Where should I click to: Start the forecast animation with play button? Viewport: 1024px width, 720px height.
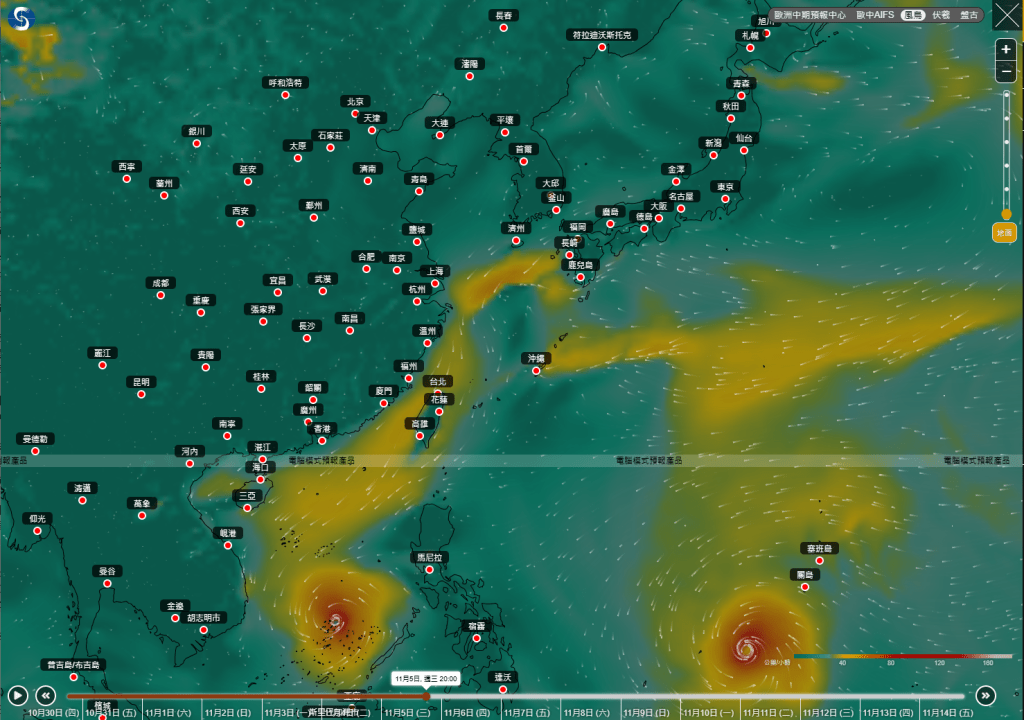point(17,695)
